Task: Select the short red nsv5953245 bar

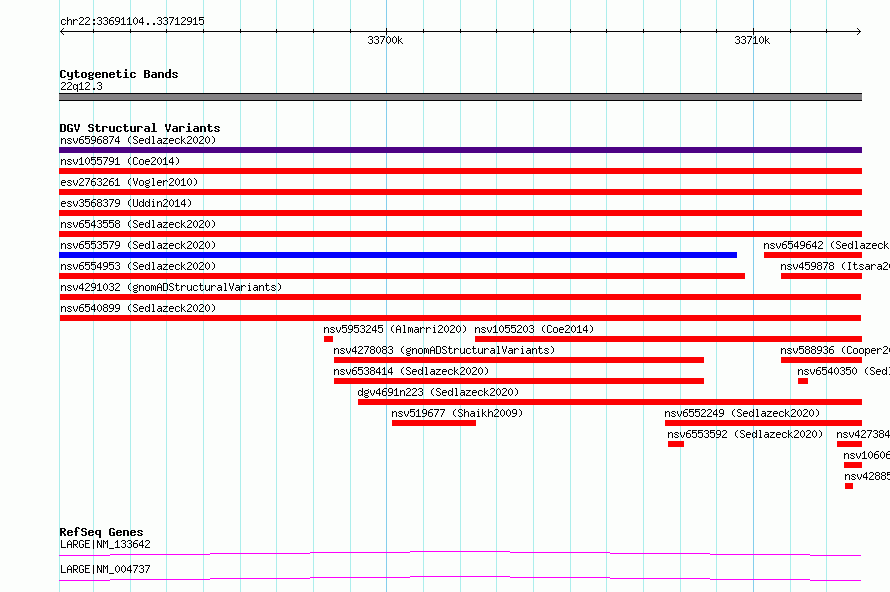Action: (328, 339)
